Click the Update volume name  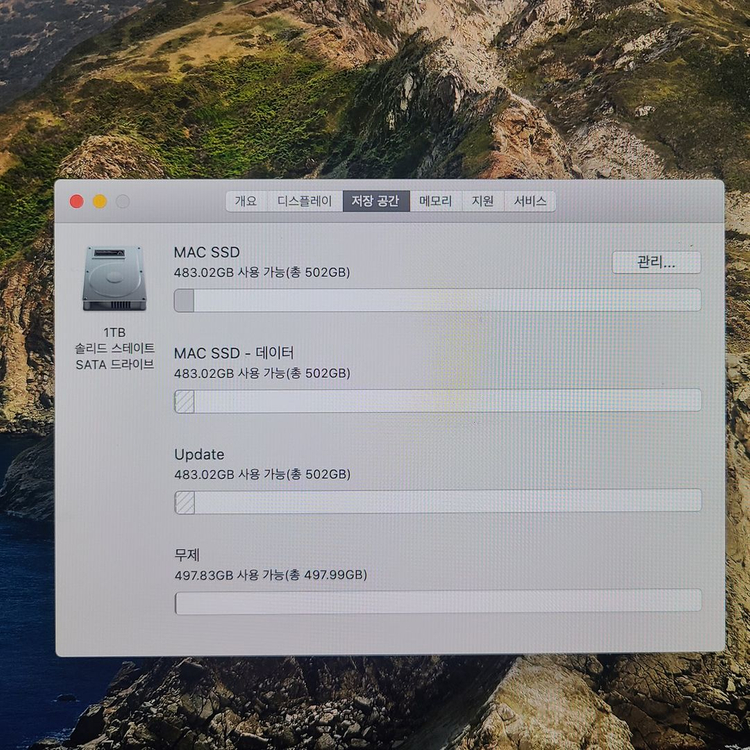click(x=199, y=454)
